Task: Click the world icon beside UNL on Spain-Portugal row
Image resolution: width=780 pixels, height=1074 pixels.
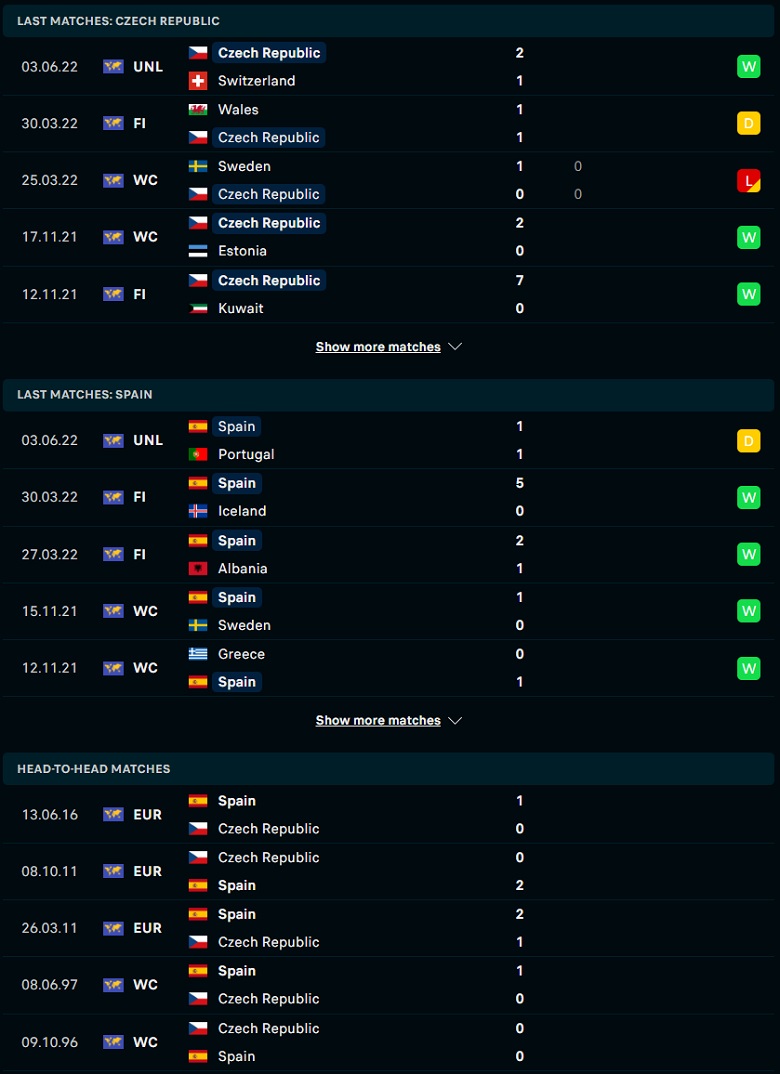Action: point(113,440)
